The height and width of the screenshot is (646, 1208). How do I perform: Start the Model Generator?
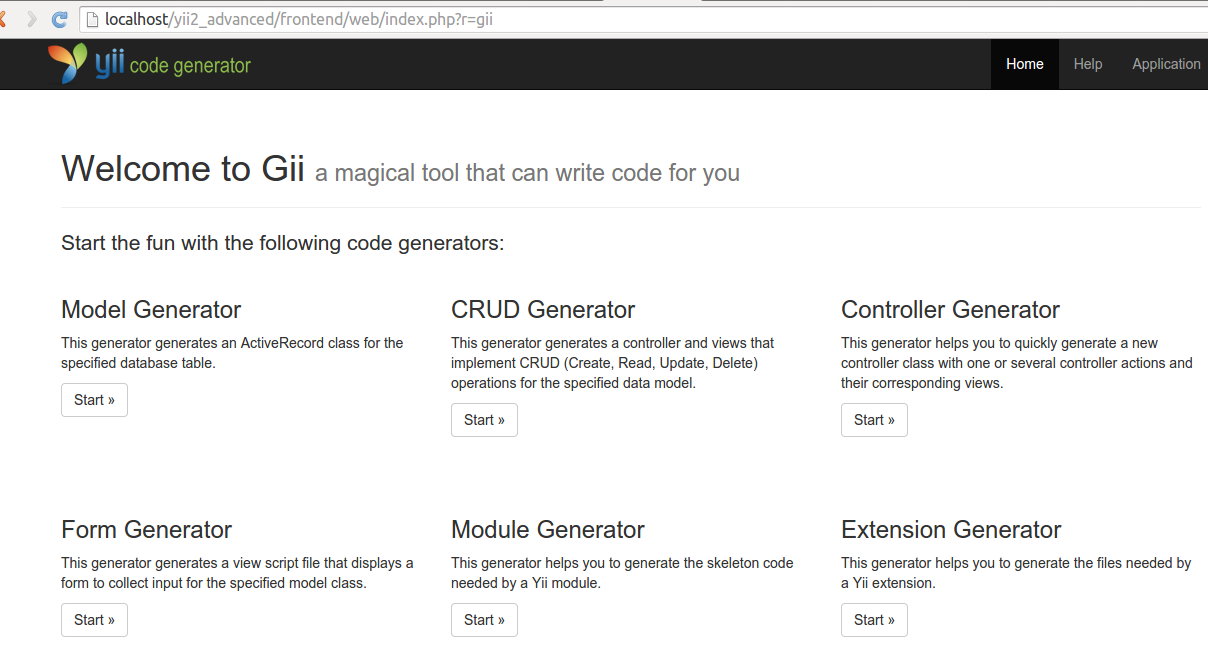tap(94, 400)
